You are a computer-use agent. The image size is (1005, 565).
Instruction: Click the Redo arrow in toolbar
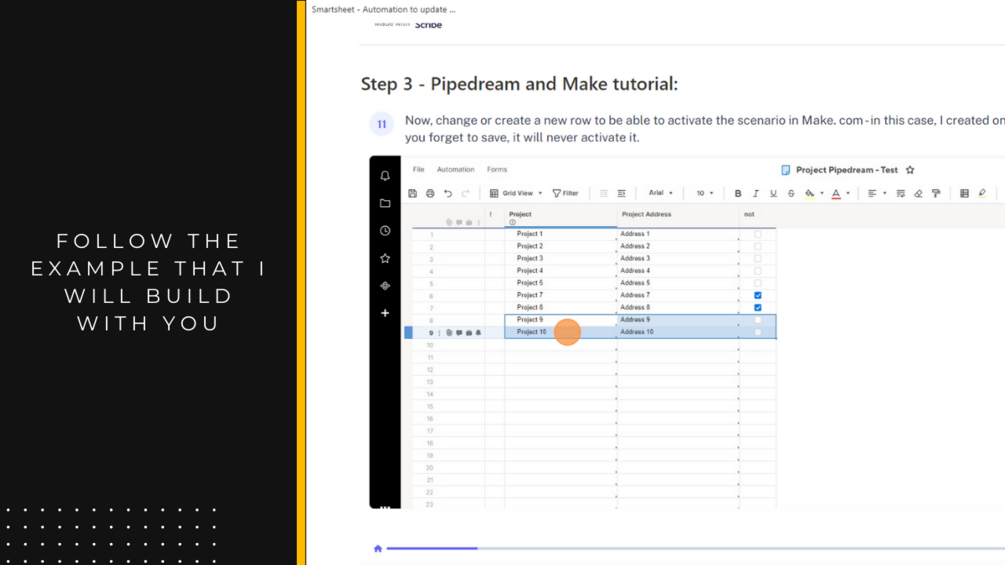(x=465, y=193)
